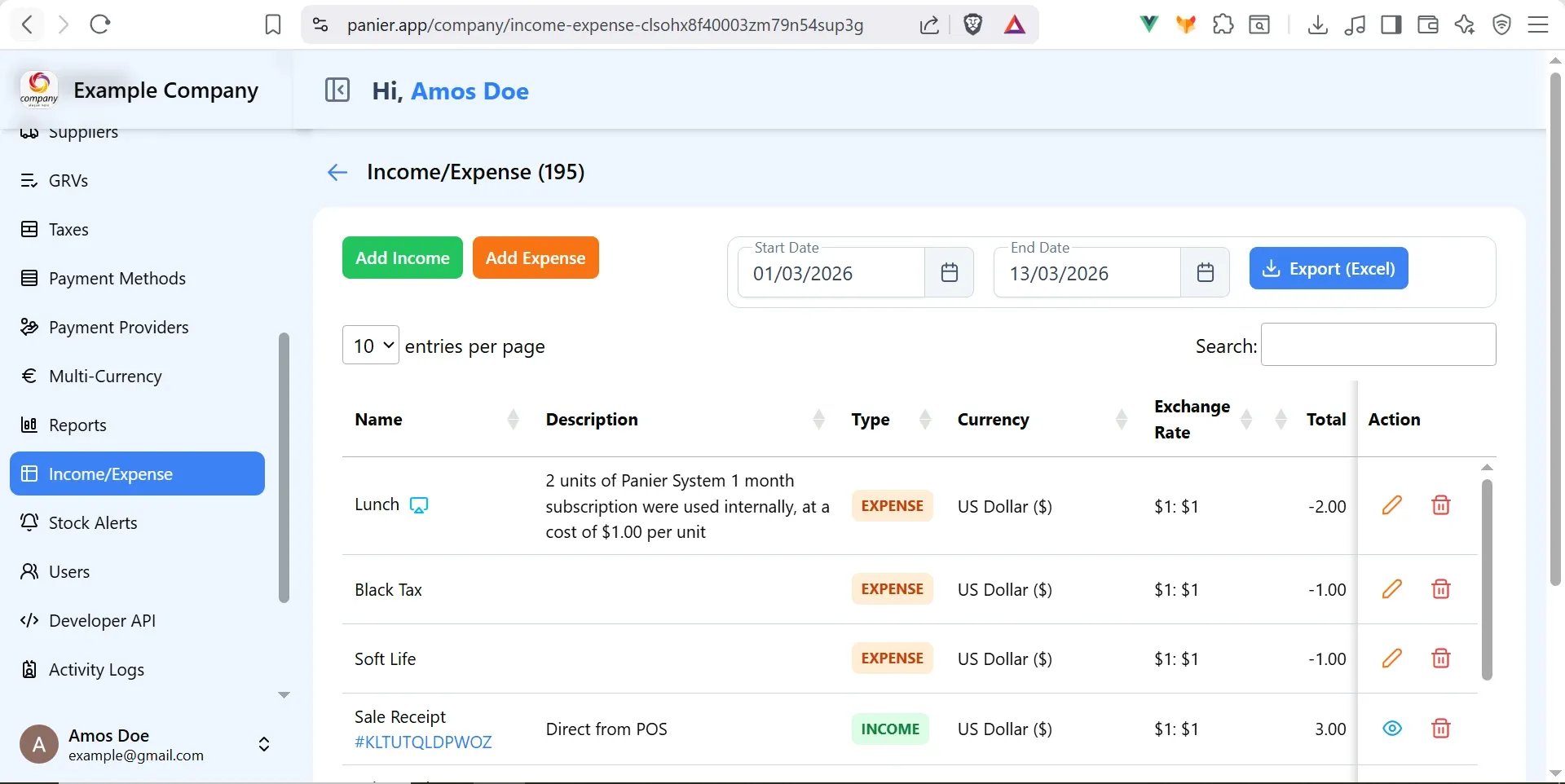Viewport: 1565px width, 784px height.
Task: Delete the Soft Life expense entry
Action: (x=1441, y=658)
